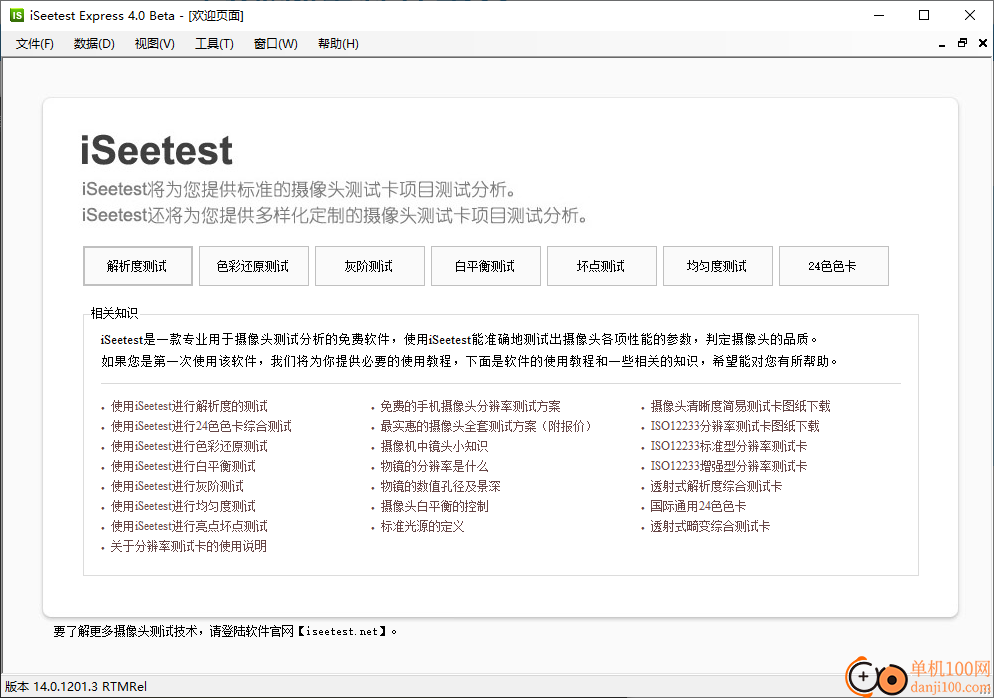Open article 摄像头白平衡的控制
The image size is (994, 698).
click(x=434, y=507)
